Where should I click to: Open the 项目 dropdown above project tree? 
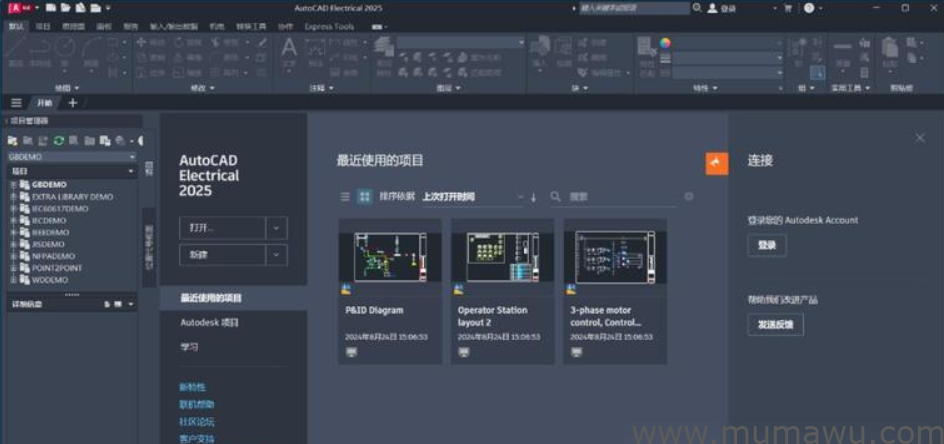click(72, 172)
